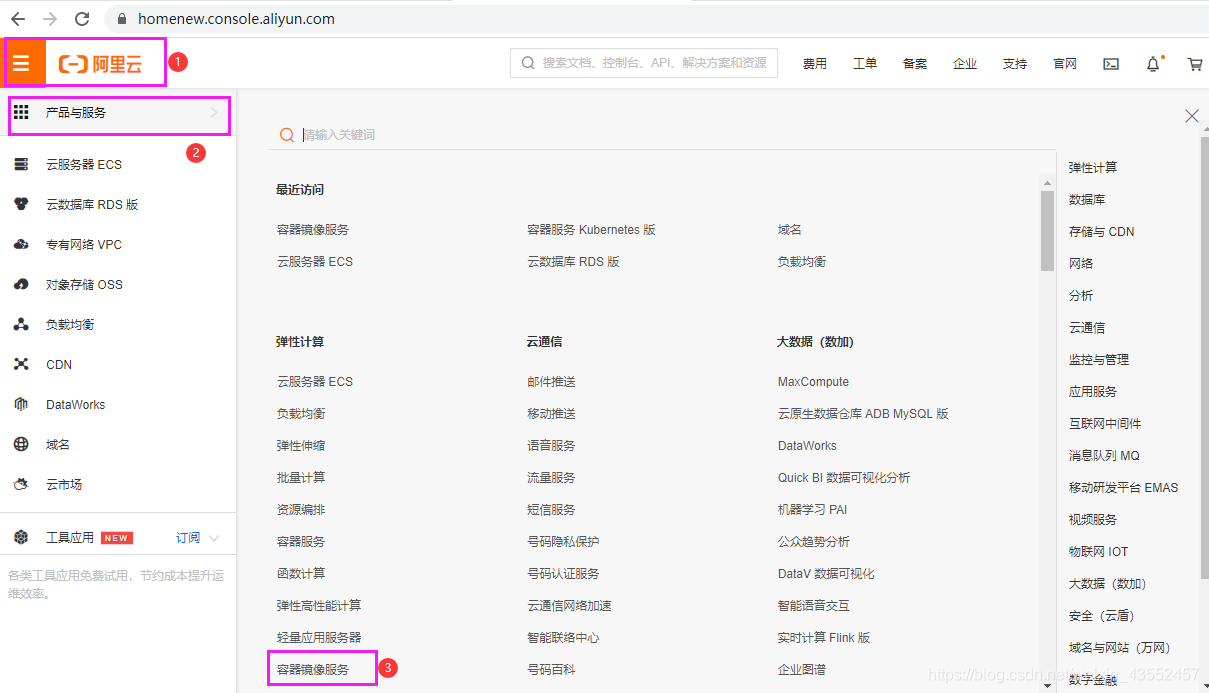Open Quick BI 数据可视化分析
The width and height of the screenshot is (1209, 693).
coord(844,478)
